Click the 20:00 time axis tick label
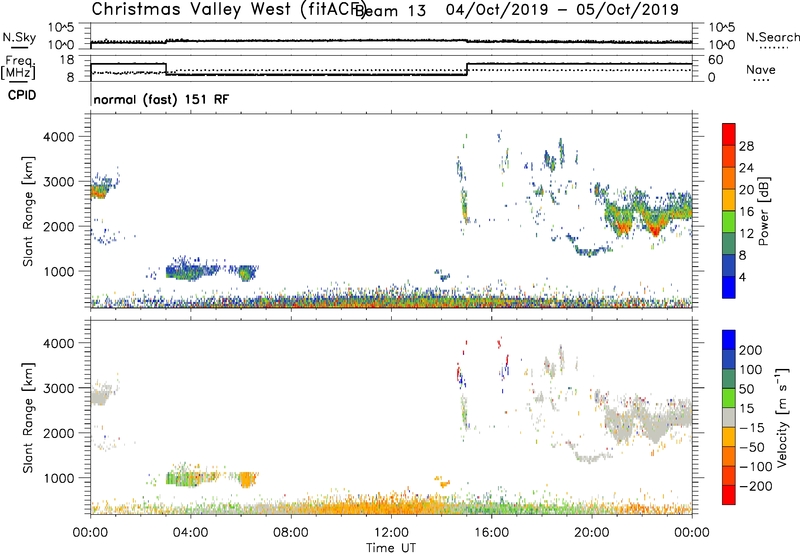800x554 pixels. (x=591, y=533)
